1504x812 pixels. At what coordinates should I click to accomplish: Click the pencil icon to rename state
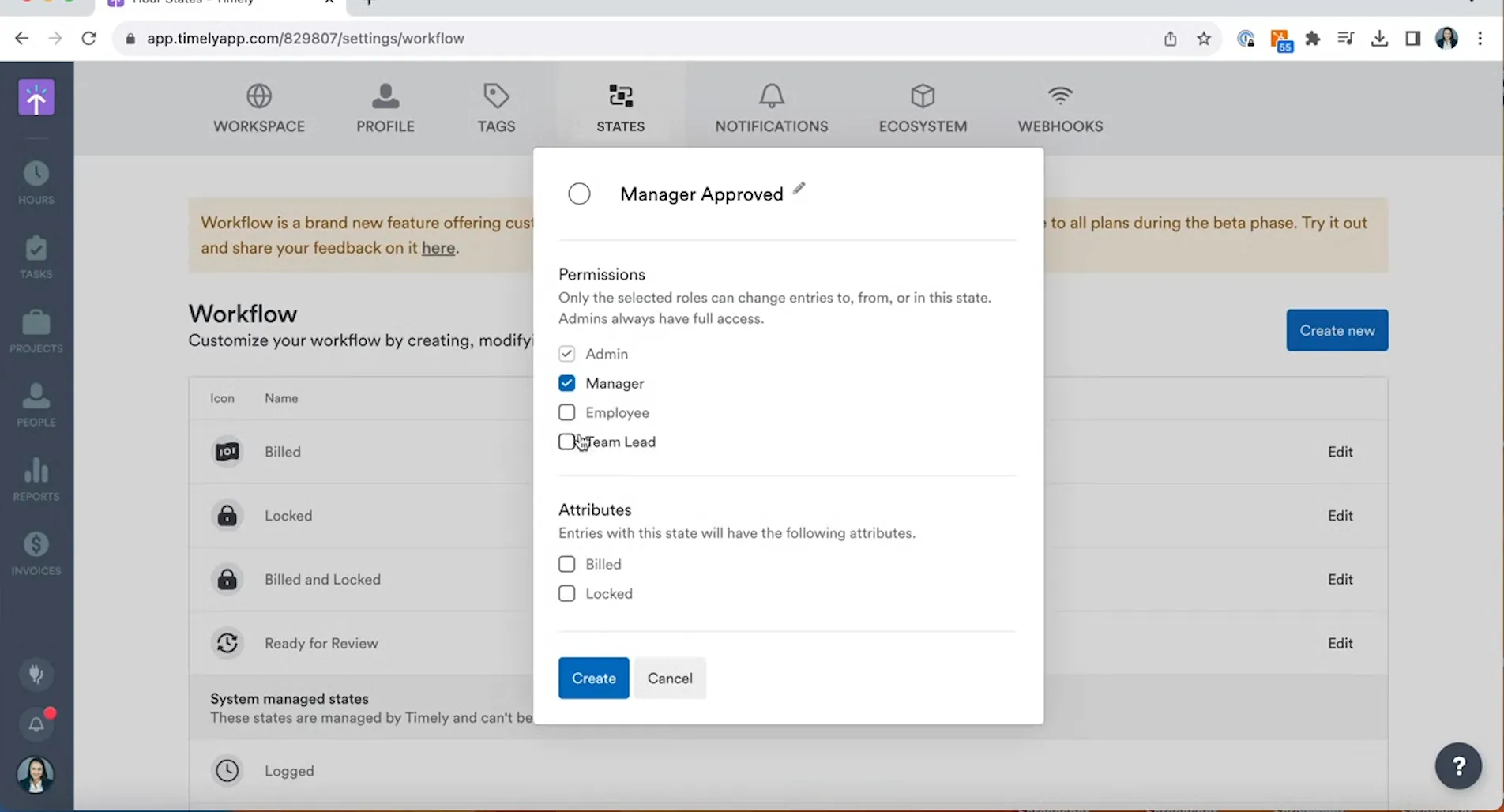coord(799,189)
